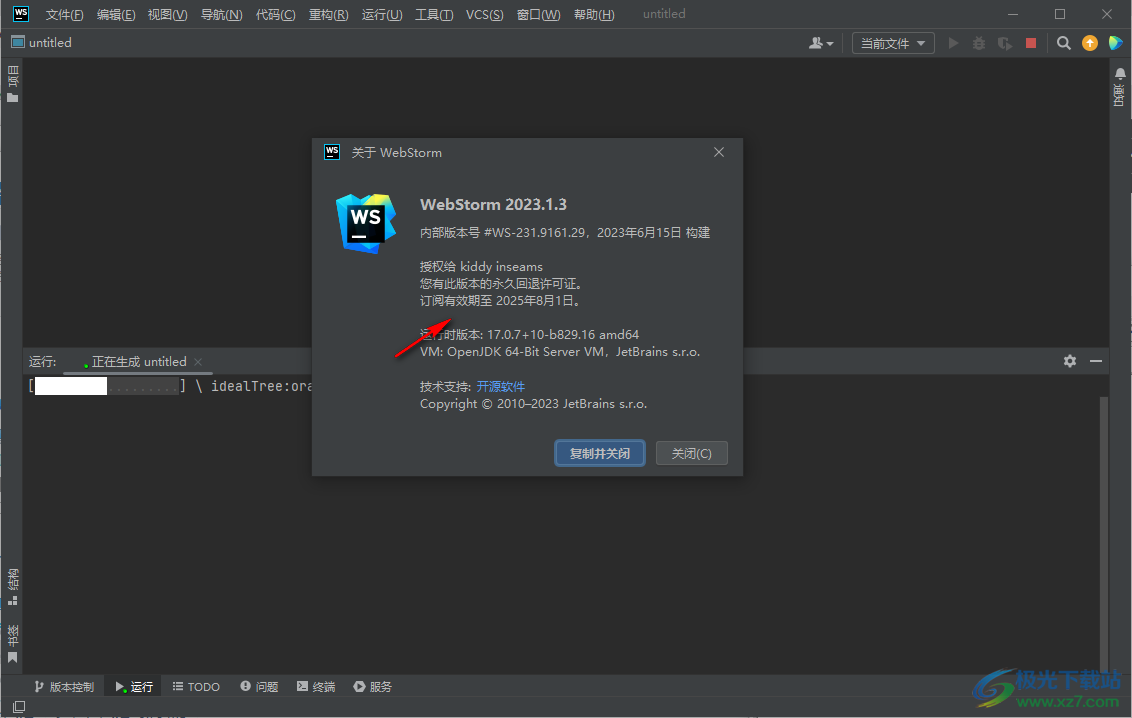
Task: Click the Debug bug icon
Action: click(979, 43)
